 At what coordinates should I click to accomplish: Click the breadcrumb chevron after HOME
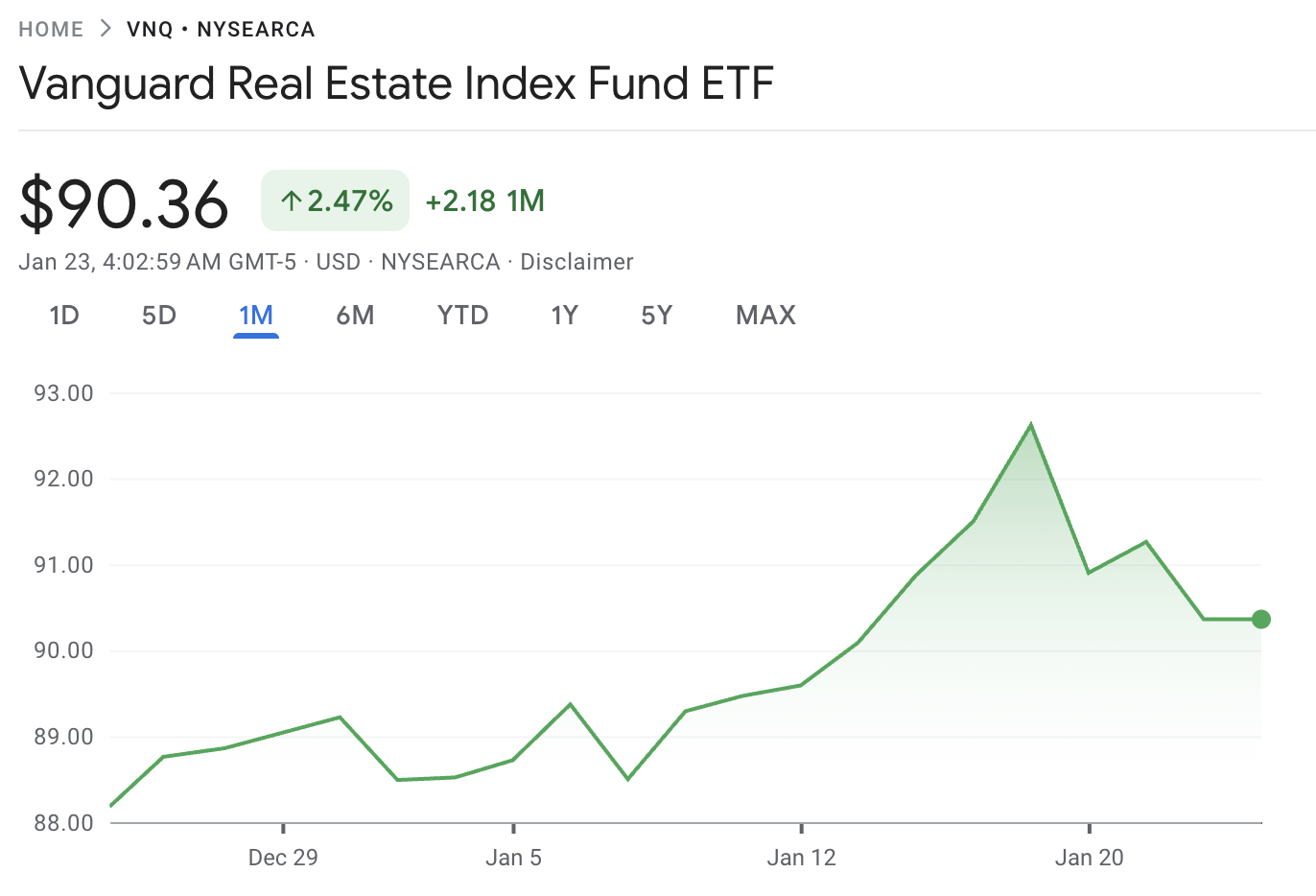click(x=103, y=29)
